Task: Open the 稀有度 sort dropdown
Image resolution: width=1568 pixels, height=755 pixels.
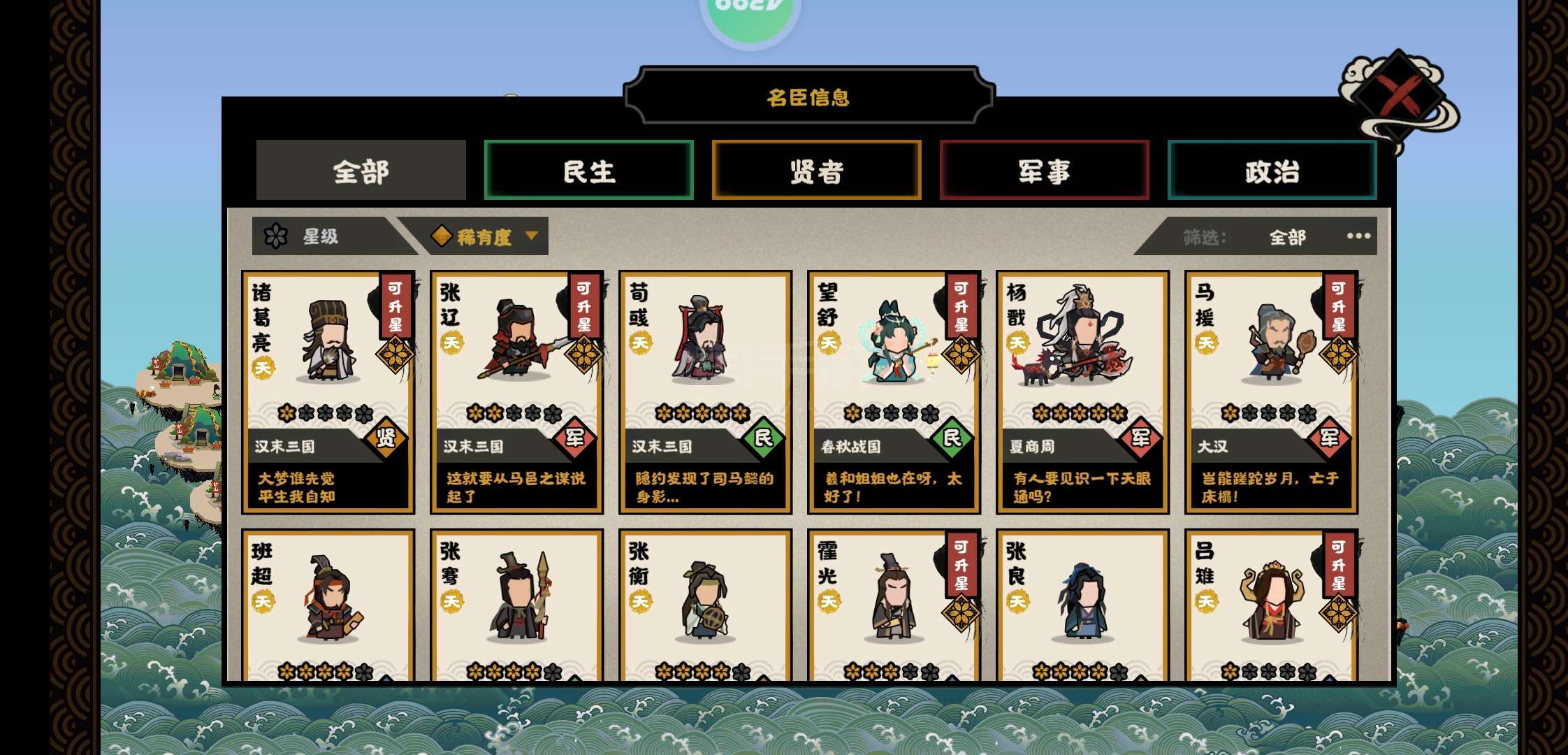Action: coord(485,236)
